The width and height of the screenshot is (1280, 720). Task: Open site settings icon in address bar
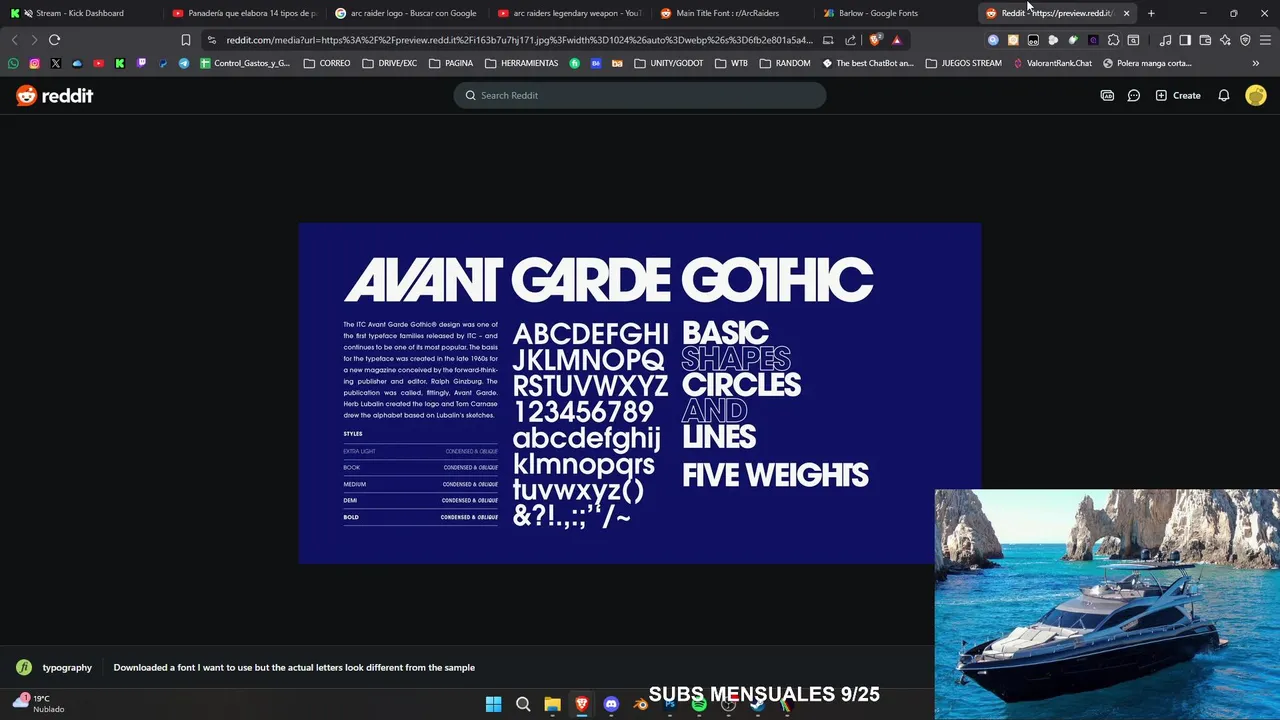coord(211,40)
